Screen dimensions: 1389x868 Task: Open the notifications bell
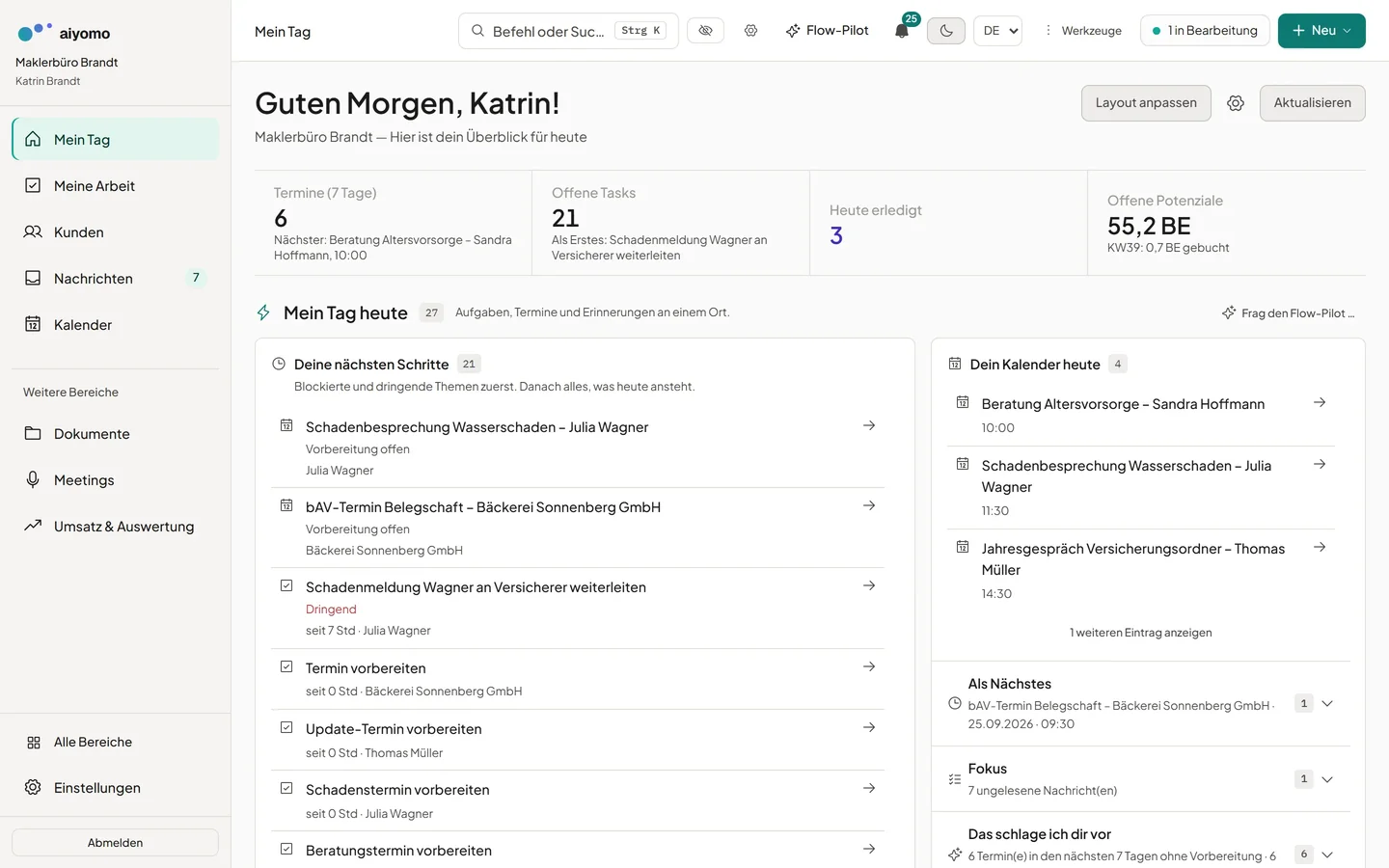coord(902,31)
